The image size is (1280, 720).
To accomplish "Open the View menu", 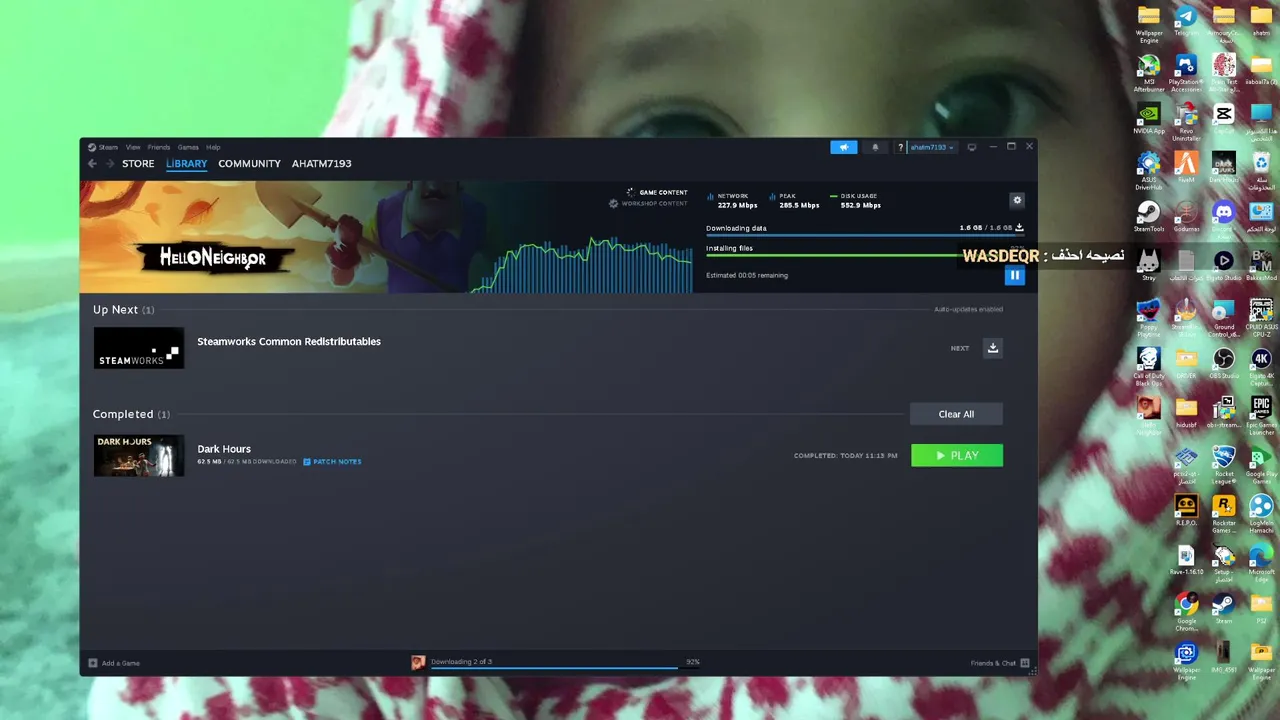I will click(133, 147).
